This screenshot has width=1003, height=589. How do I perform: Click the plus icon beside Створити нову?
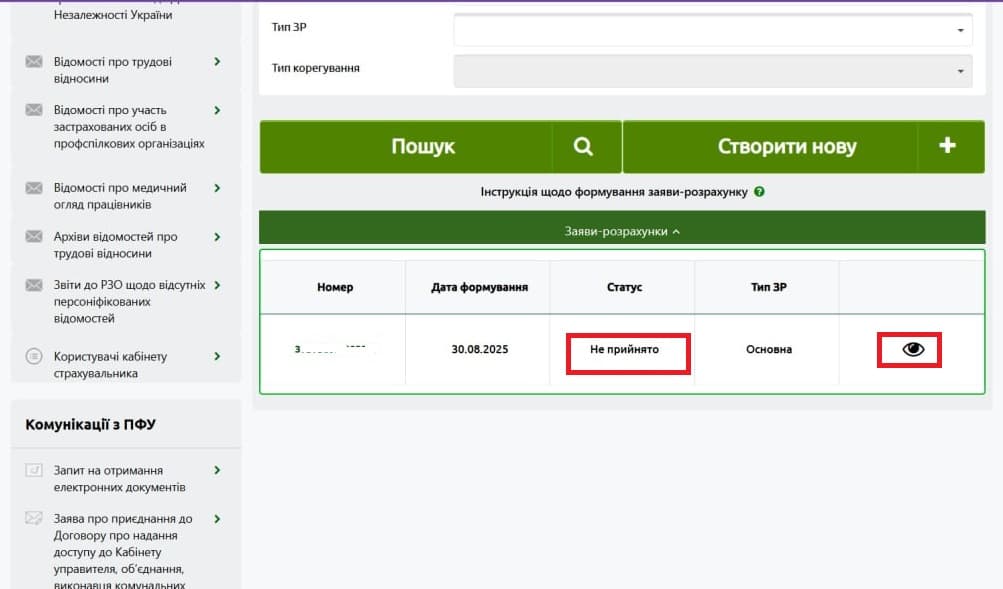tap(947, 146)
